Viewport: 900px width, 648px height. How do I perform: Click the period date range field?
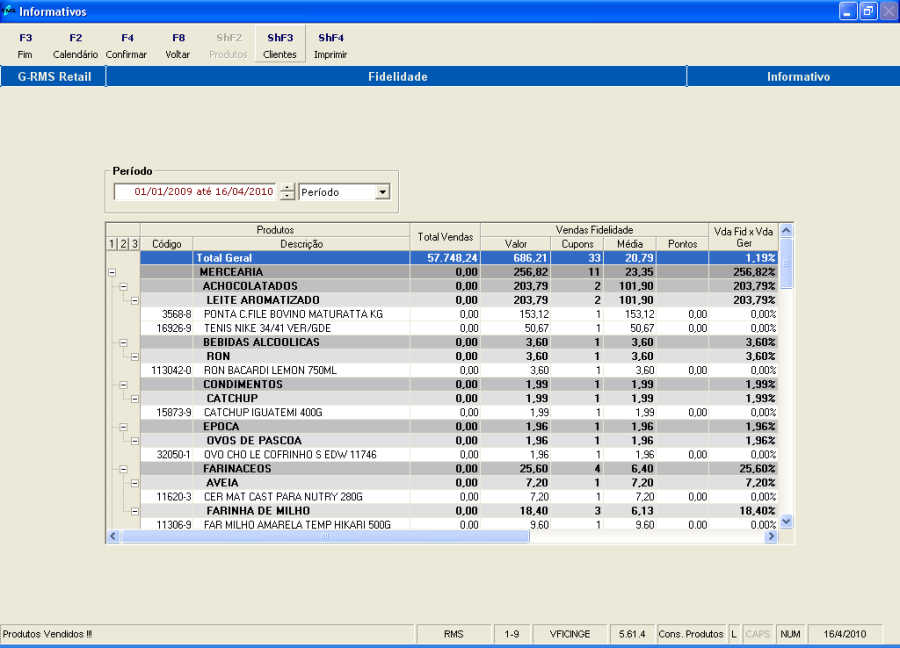pos(195,192)
